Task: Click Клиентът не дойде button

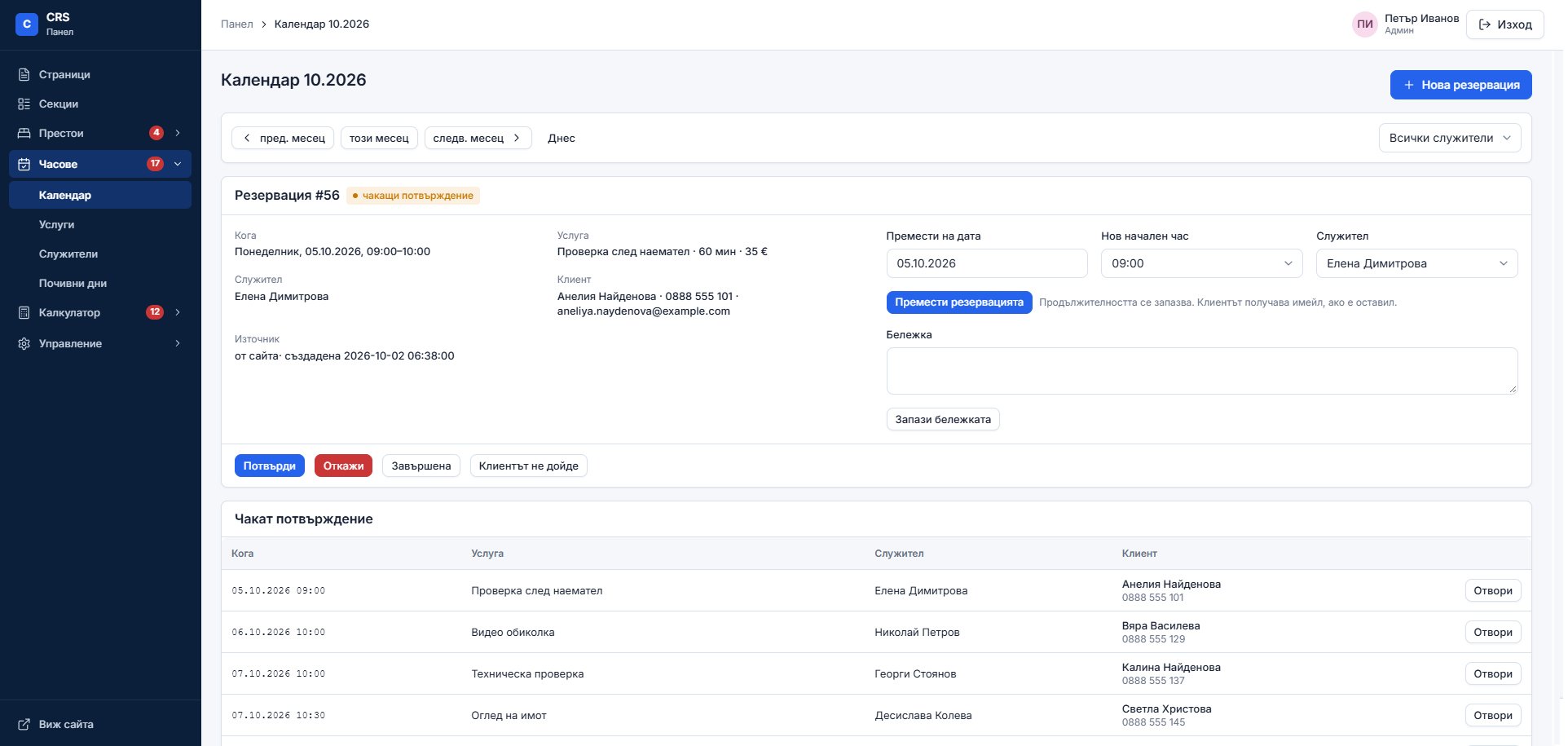Action: 529,466
